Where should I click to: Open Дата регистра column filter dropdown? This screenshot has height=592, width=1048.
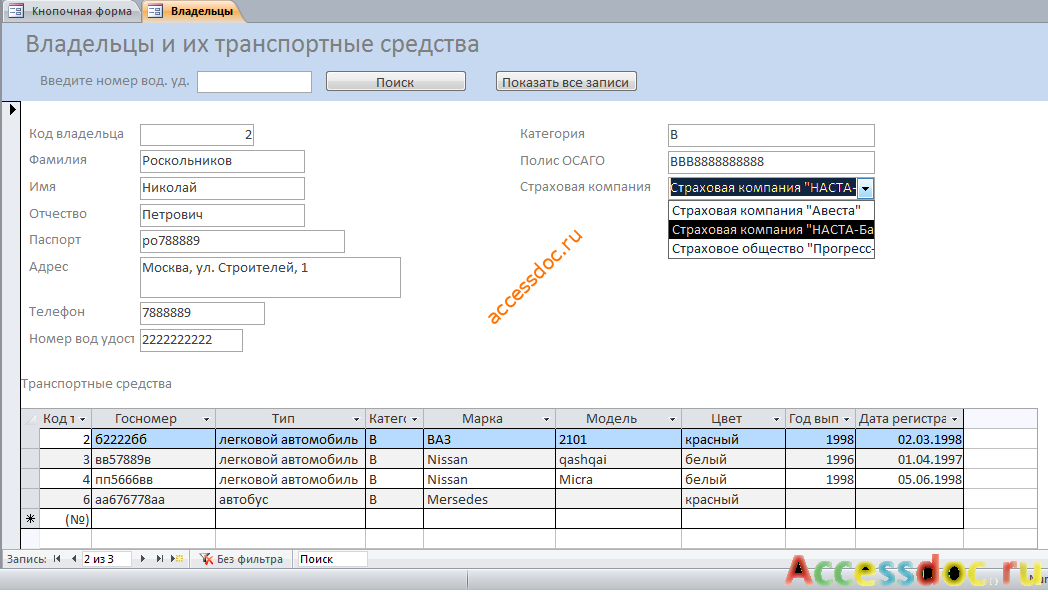tap(954, 420)
